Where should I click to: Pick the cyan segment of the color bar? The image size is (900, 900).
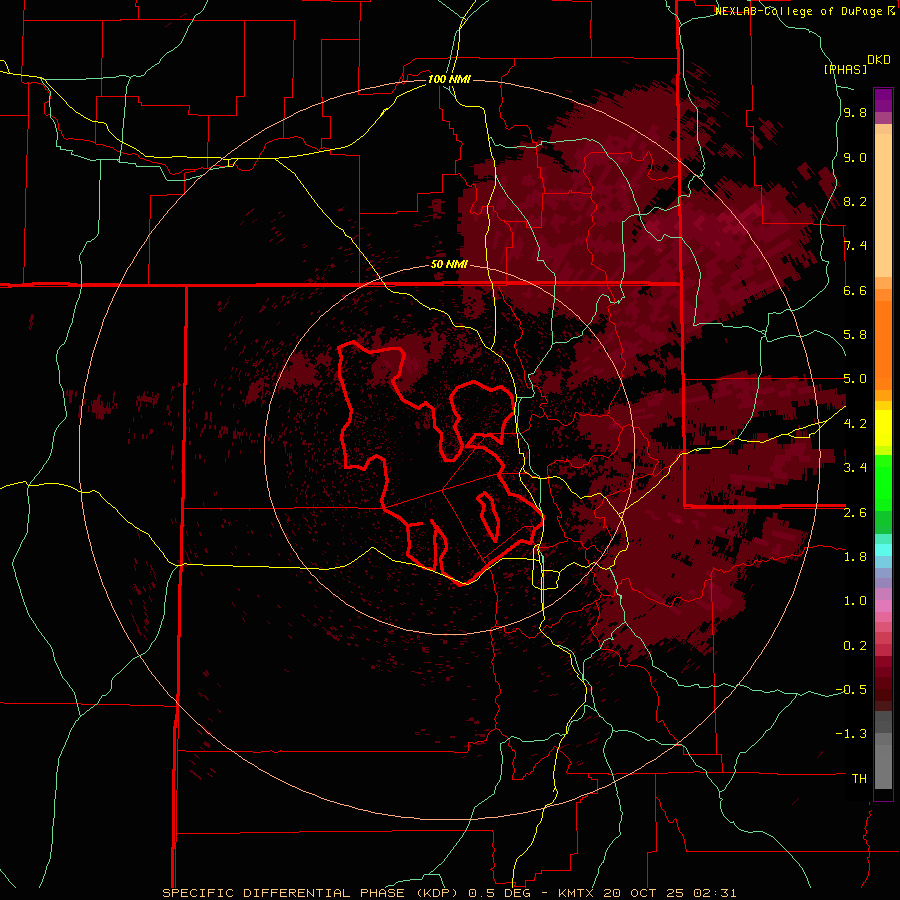coord(883,550)
